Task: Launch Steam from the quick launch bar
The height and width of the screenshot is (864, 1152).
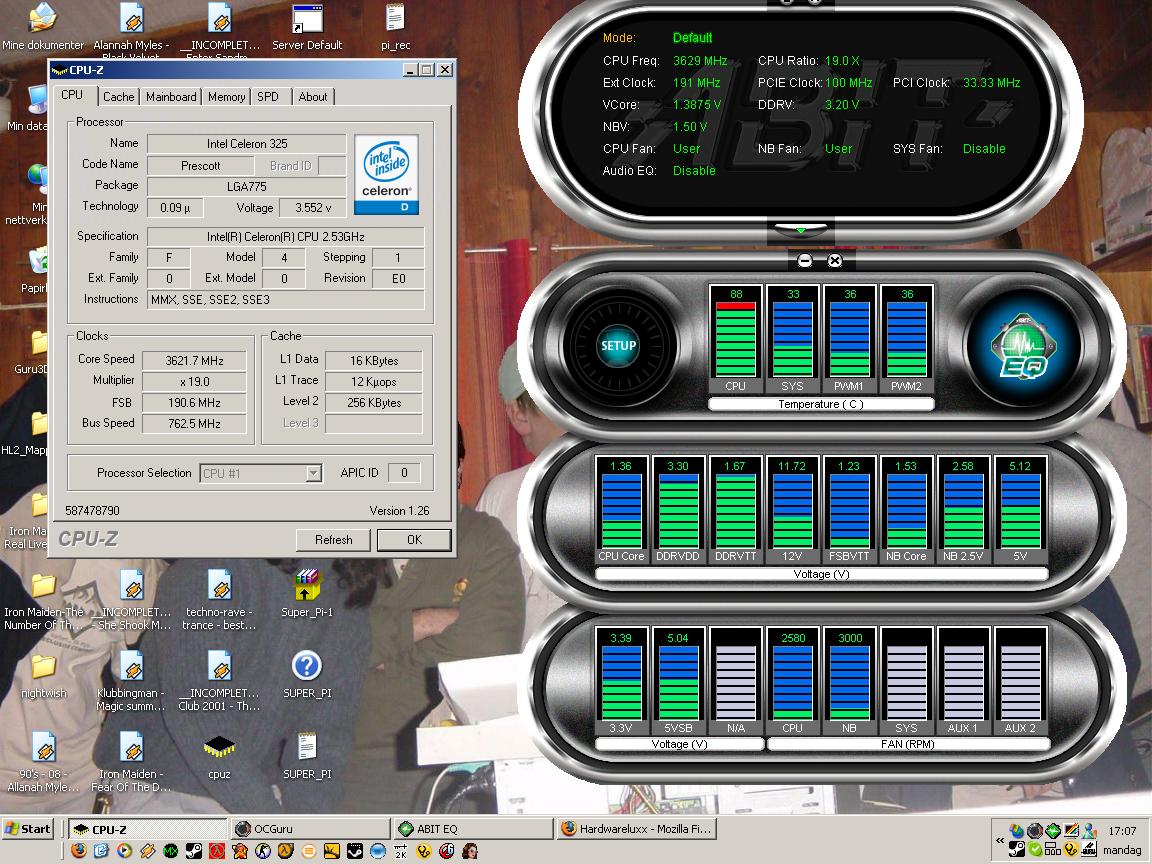Action: point(193,851)
